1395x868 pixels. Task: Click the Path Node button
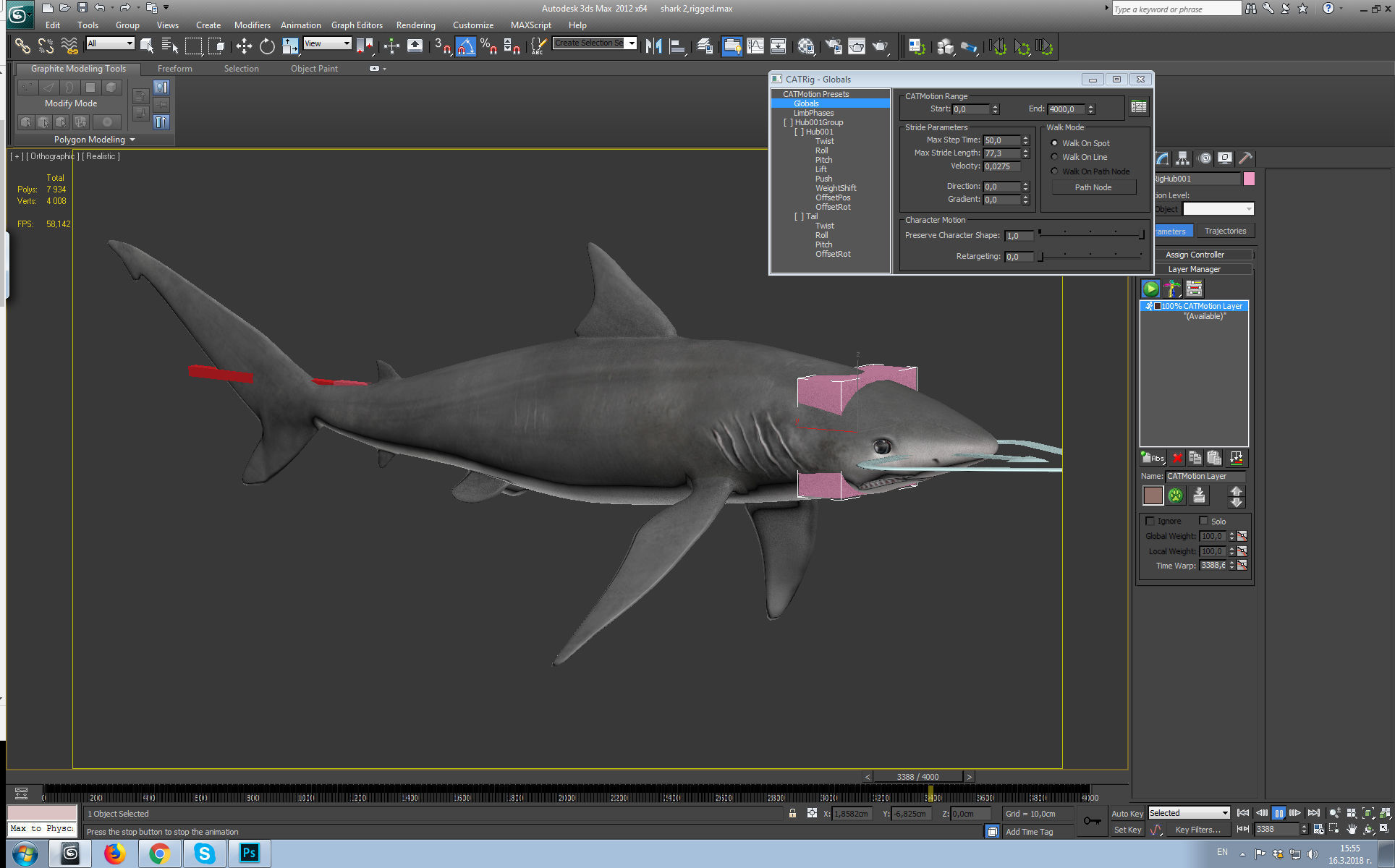(1093, 187)
